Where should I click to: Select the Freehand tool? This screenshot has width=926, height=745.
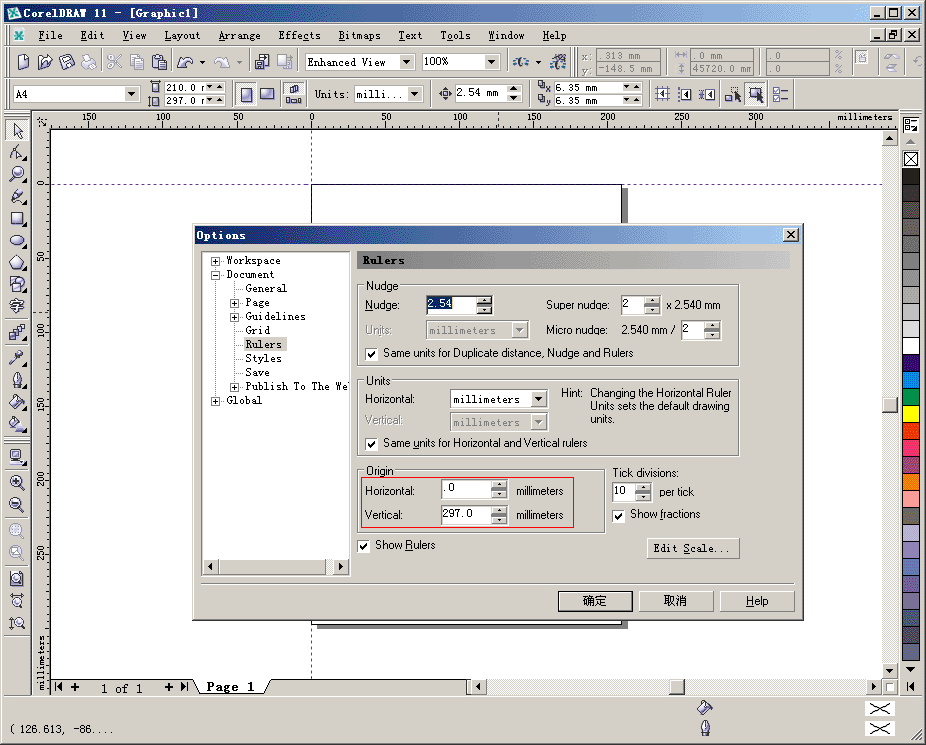pos(18,196)
